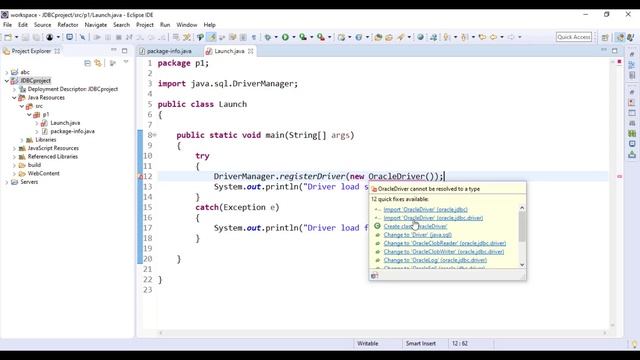Viewport: 640px width, 360px height.
Task: Click the Back navigation arrow icon
Action: (493, 37)
